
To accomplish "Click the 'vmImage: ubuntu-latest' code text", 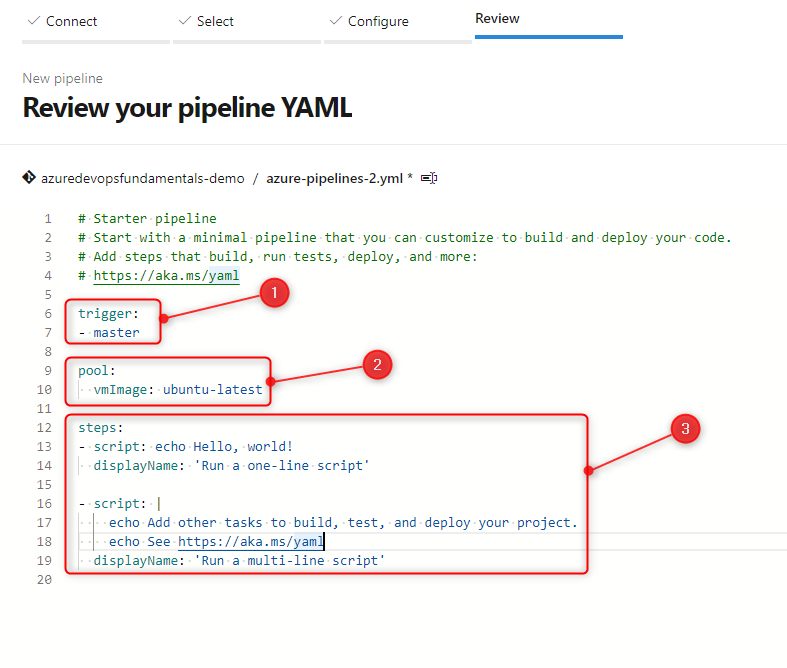I will click(x=178, y=389).
